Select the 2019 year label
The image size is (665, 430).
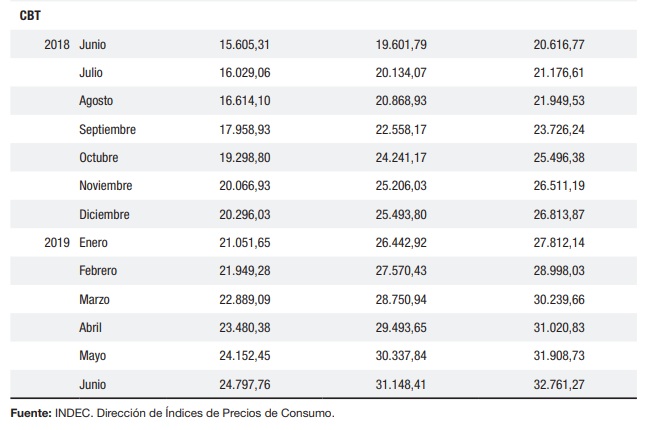click(57, 242)
